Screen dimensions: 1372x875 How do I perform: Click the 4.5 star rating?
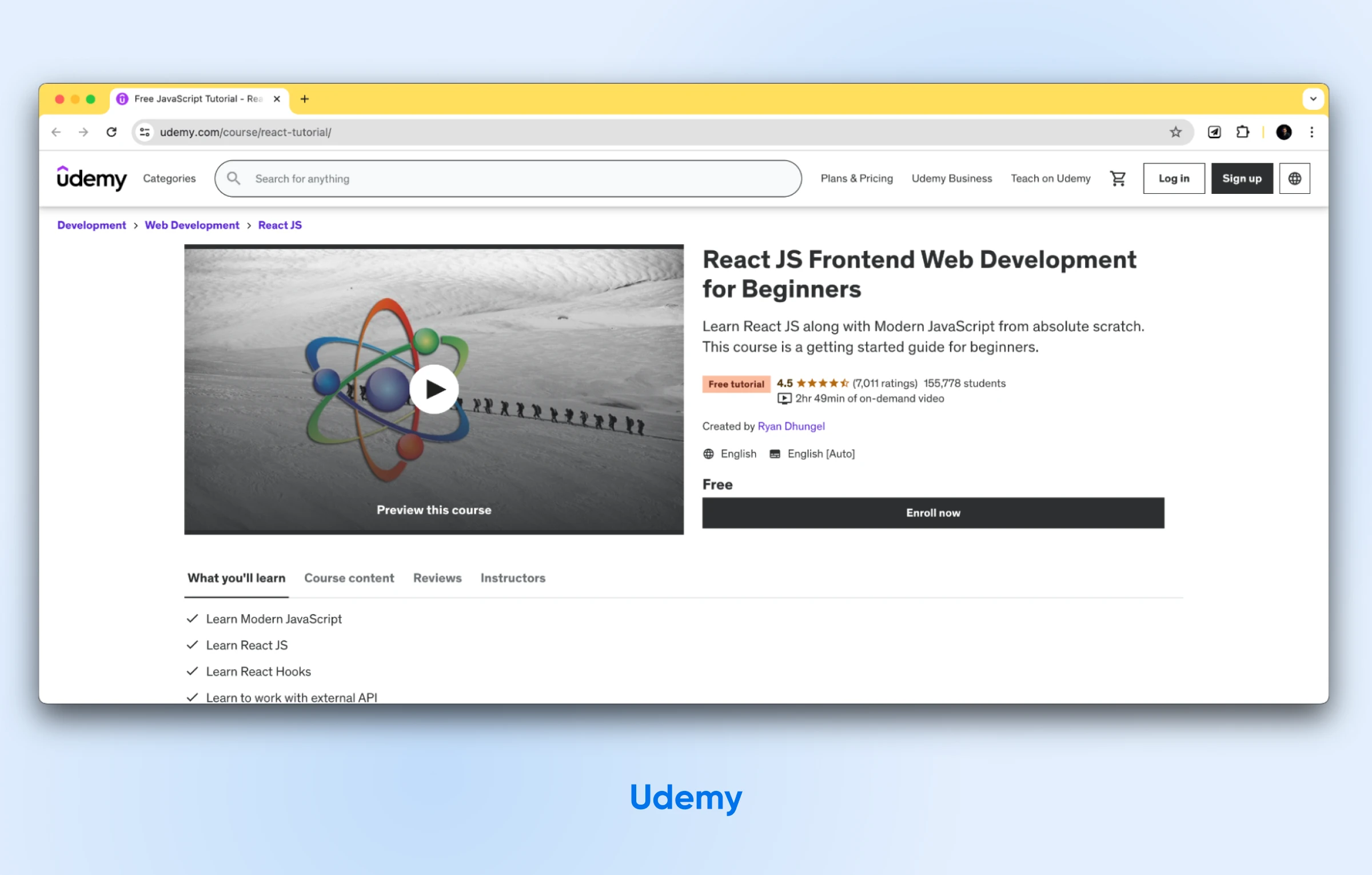pyautogui.click(x=812, y=383)
